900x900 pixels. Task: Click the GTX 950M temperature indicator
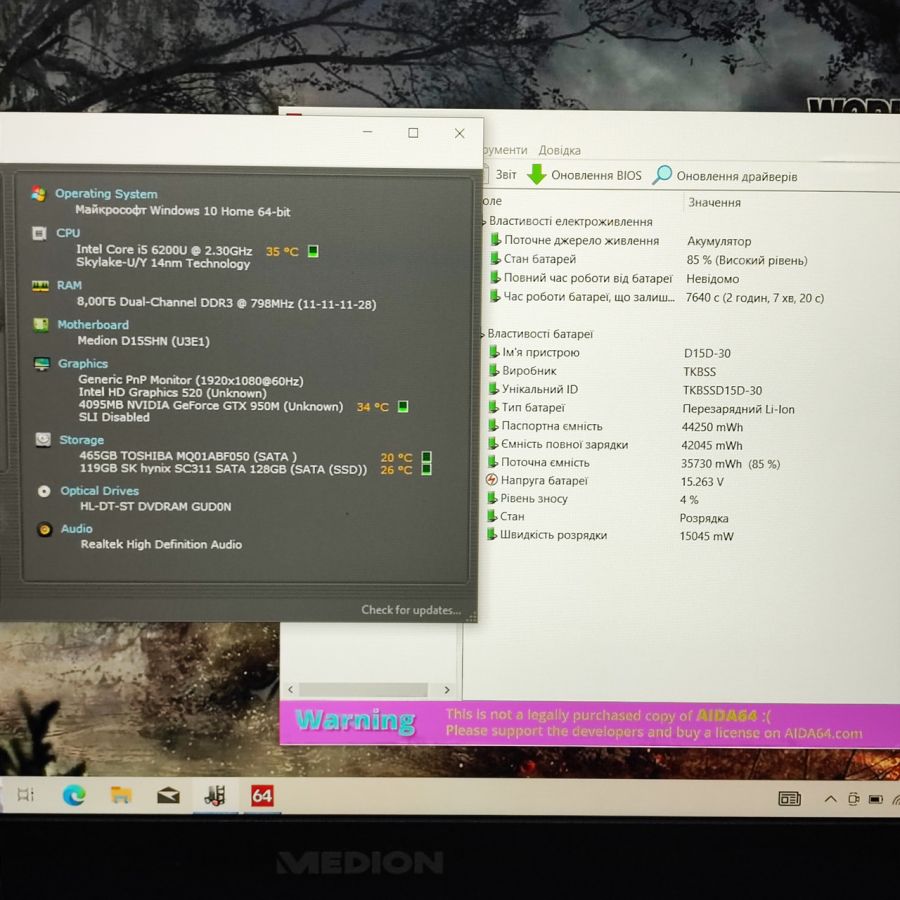click(x=403, y=407)
